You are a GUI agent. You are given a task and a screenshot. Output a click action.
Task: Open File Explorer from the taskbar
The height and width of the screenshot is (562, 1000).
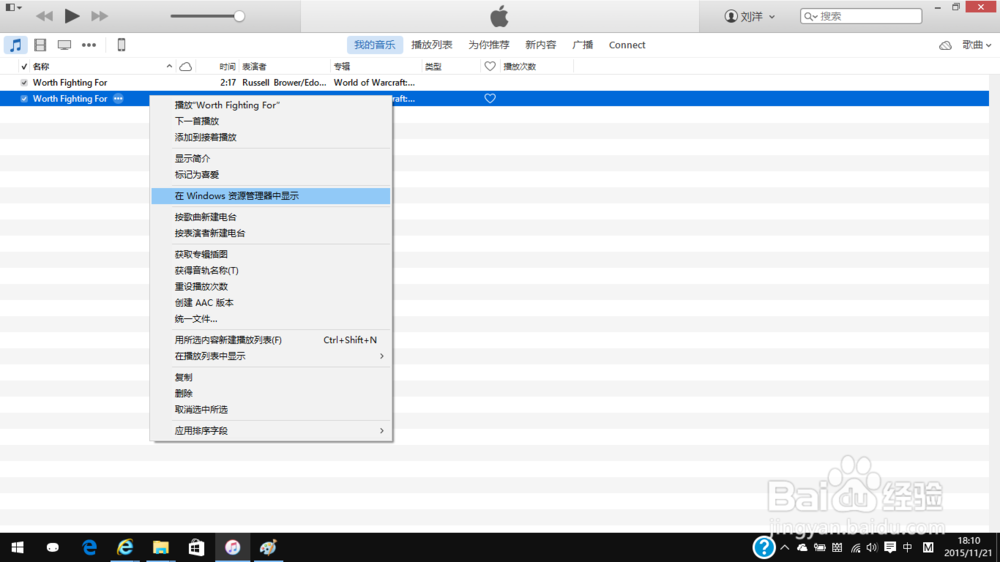161,547
